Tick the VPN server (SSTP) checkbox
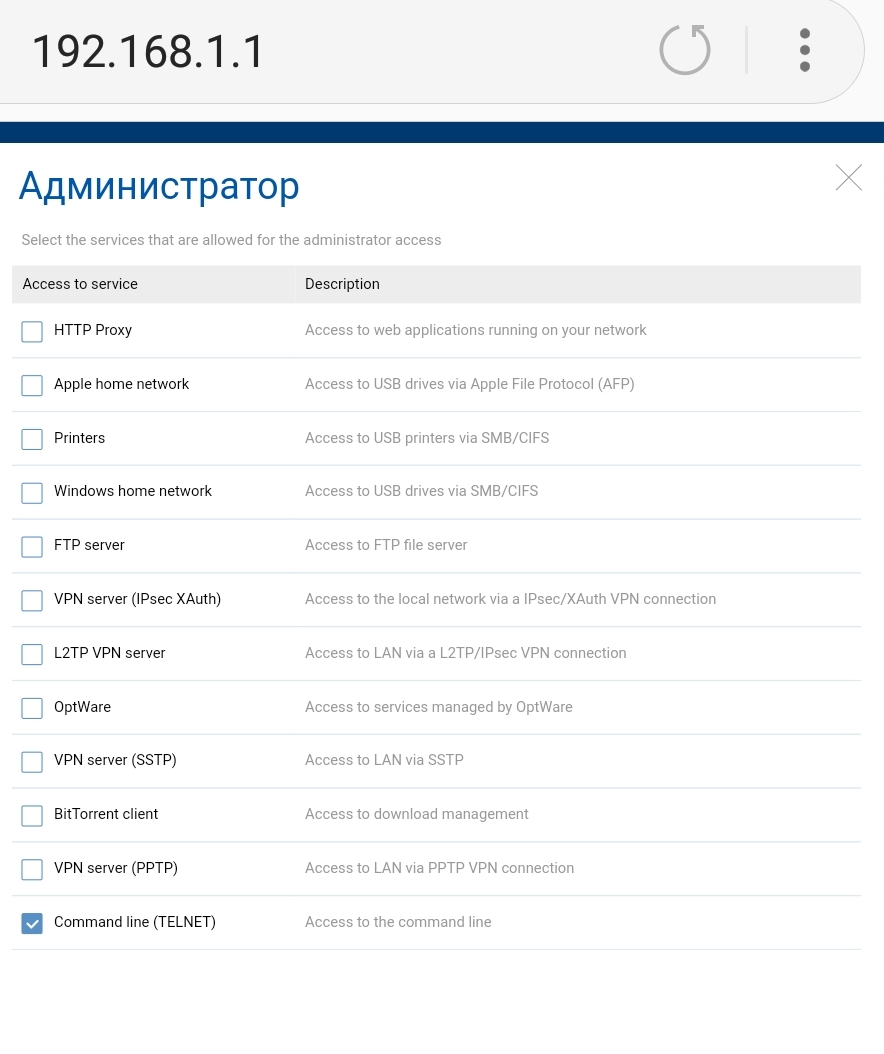Screen dimensions: 884x1054 32,762
